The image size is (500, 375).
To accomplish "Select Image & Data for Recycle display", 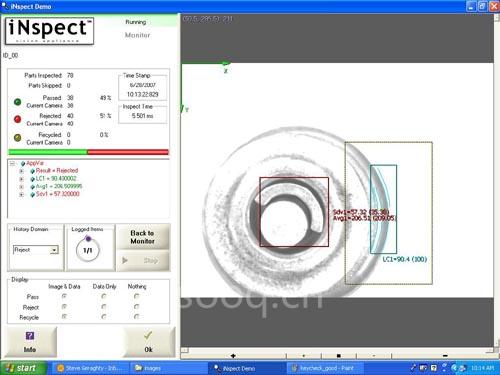I will tap(64, 317).
